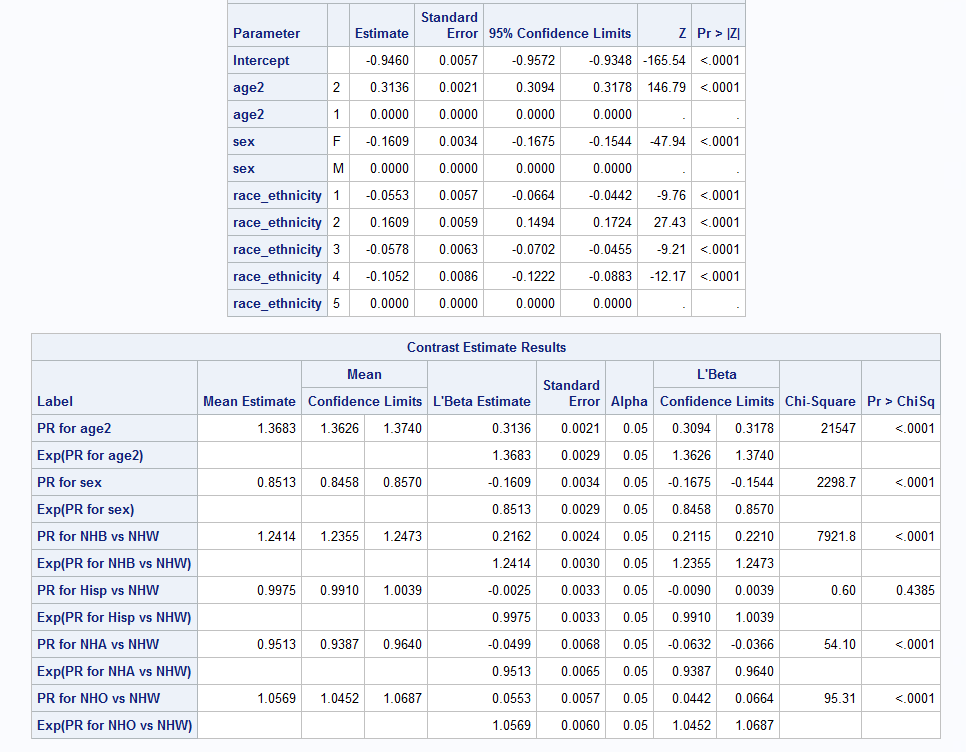Select the Parameter column header

tap(266, 33)
